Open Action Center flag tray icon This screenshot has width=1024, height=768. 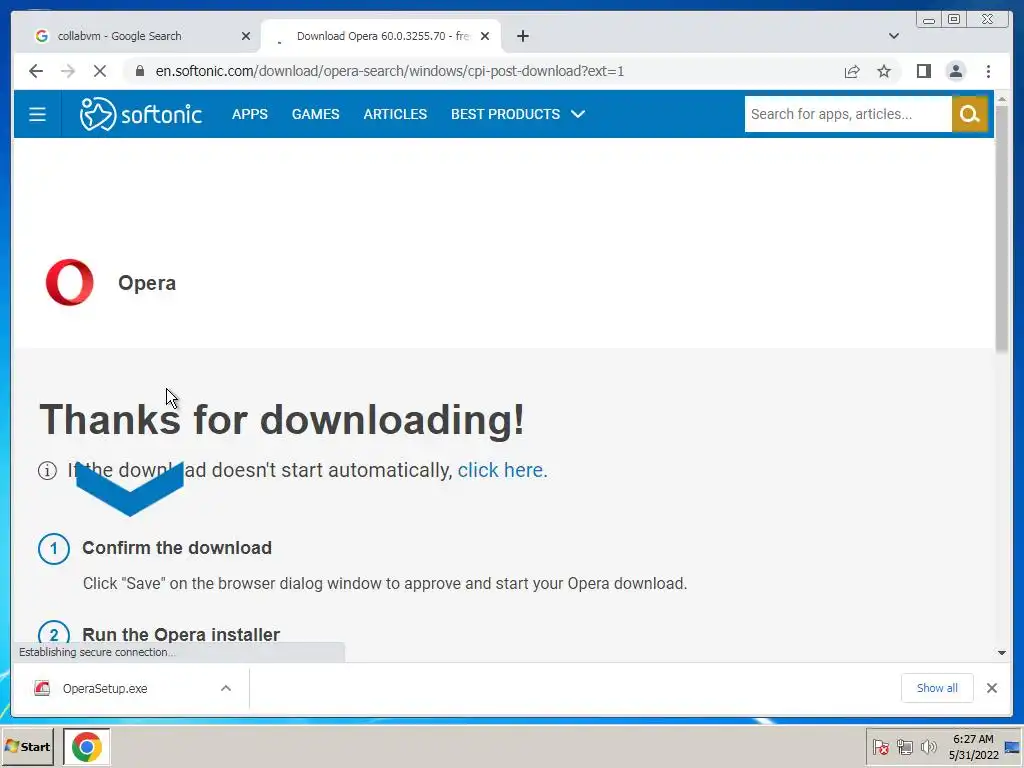click(880, 746)
